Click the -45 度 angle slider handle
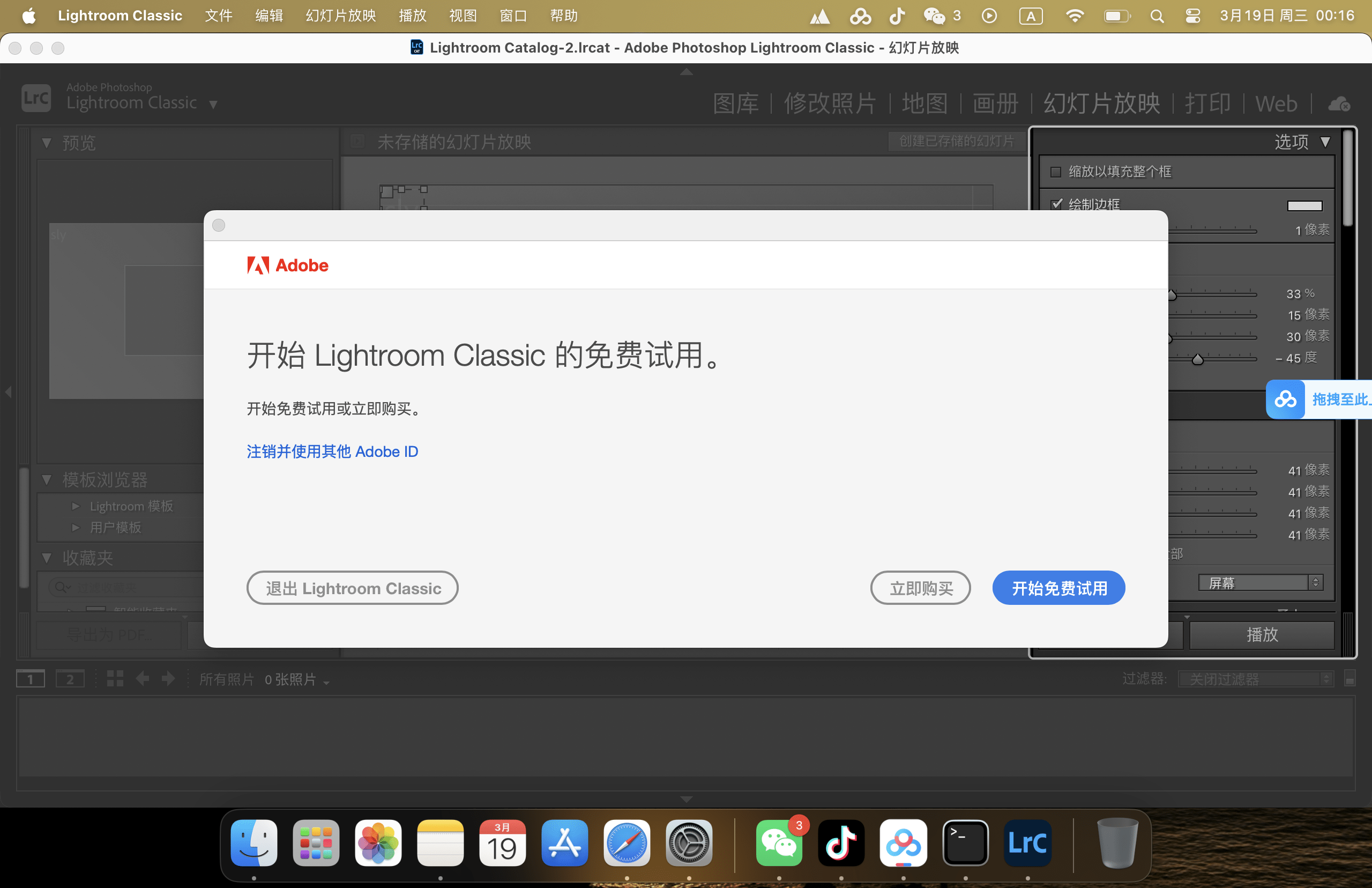Image resolution: width=1372 pixels, height=888 pixels. [1198, 359]
